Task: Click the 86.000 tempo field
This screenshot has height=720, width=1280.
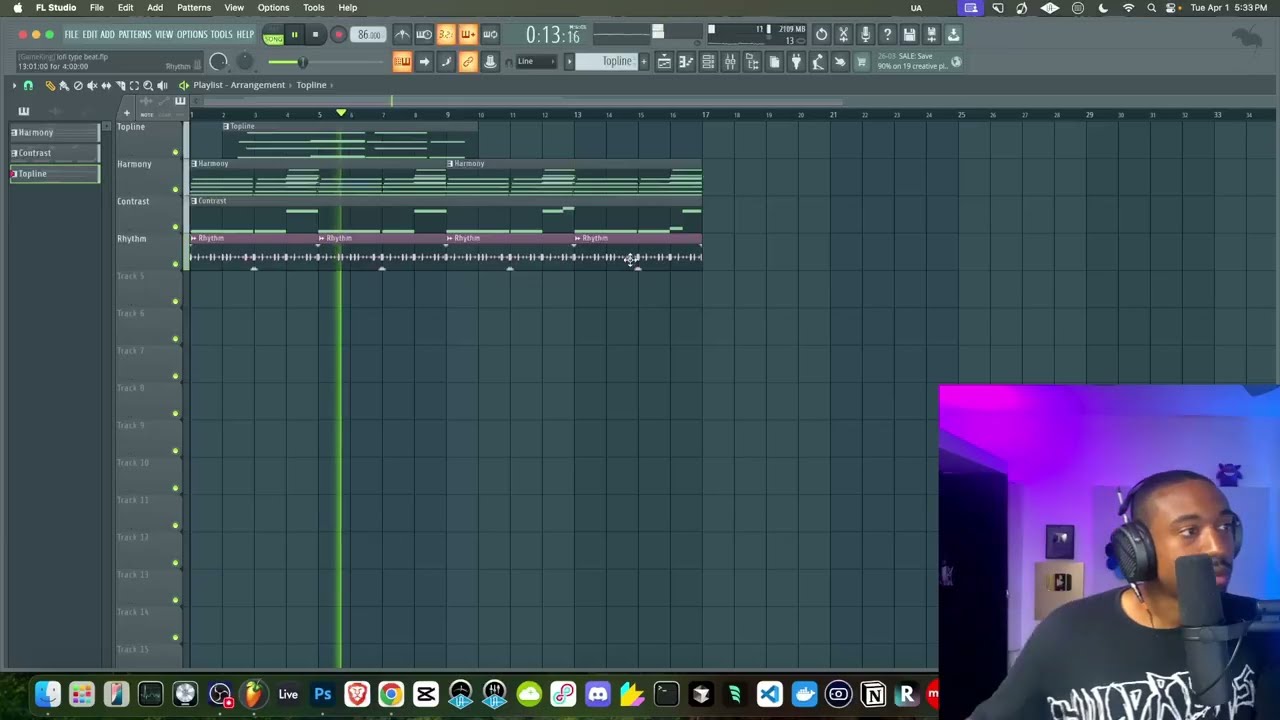Action: [369, 35]
